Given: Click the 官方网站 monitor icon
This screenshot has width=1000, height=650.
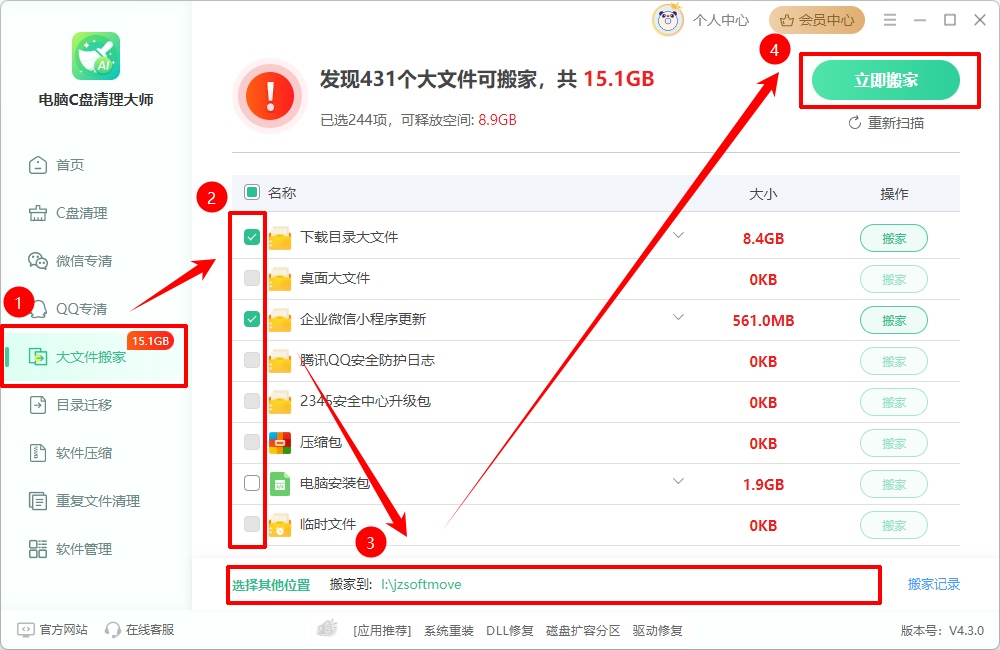Looking at the screenshot, I should (x=26, y=630).
